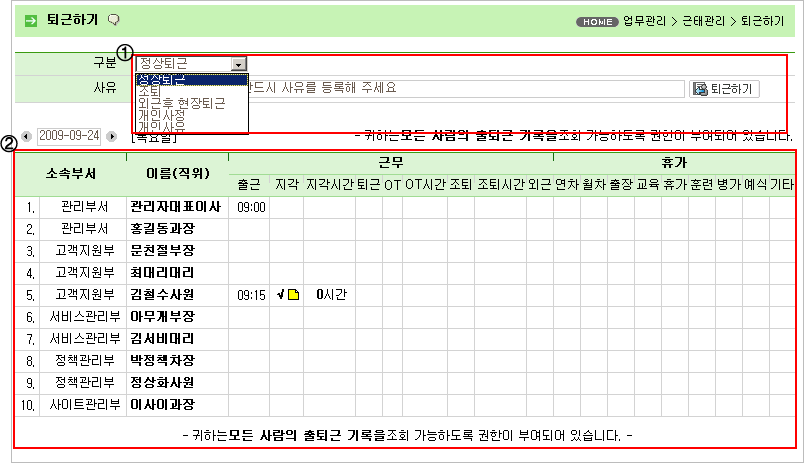Click the HOME badge in breadcrumb
This screenshot has width=804, height=463.
point(597,21)
